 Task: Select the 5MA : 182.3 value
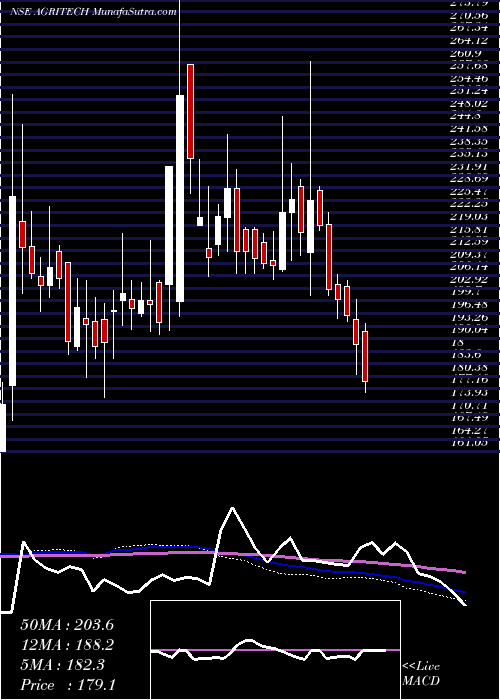point(62,665)
